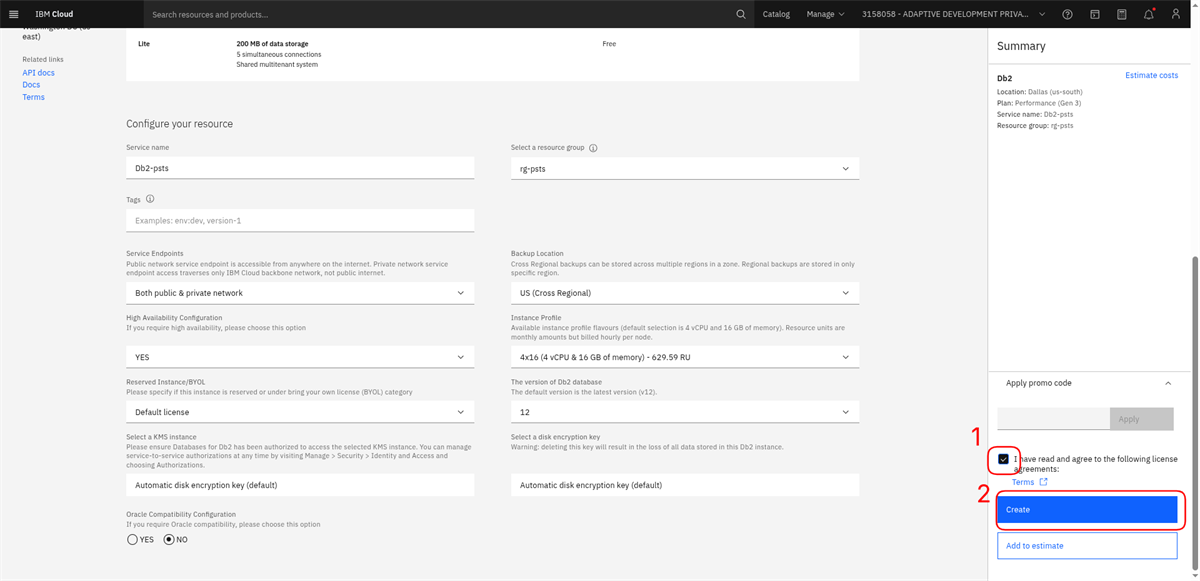Open the Db2 database version dropdown
The height and width of the screenshot is (581, 1200).
(685, 412)
